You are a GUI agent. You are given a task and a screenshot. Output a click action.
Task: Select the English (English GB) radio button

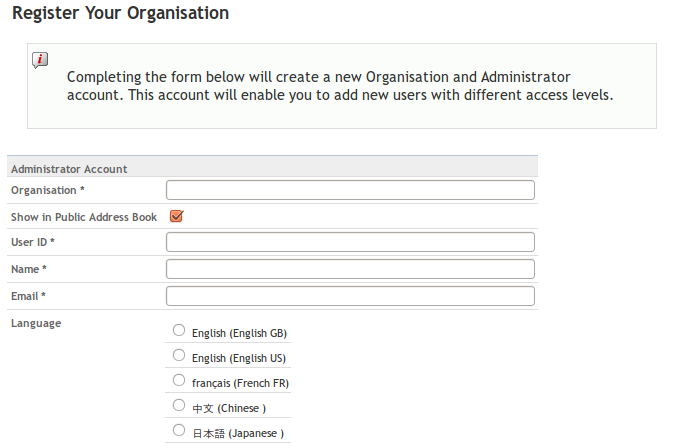point(179,330)
